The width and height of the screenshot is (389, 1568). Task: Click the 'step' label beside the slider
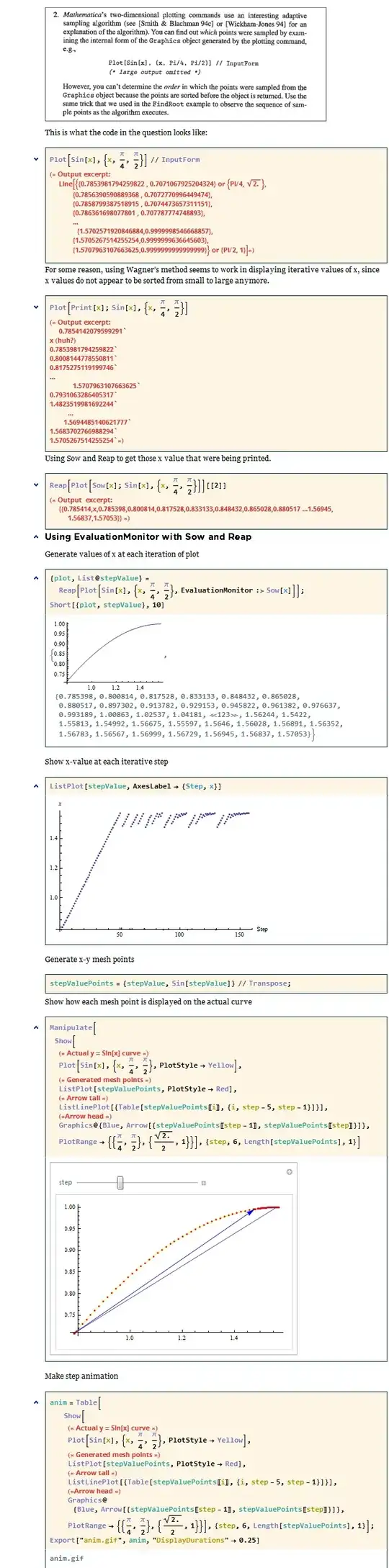click(x=66, y=1182)
